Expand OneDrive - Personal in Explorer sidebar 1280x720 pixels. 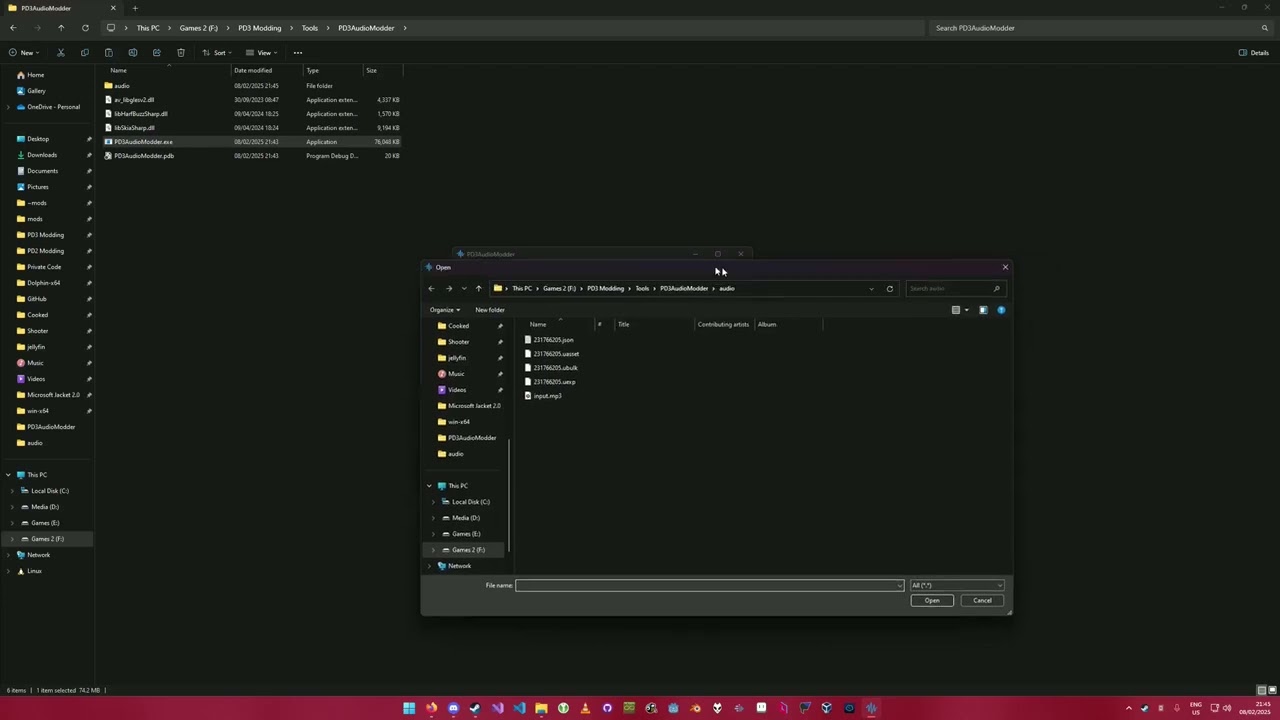pos(8,107)
